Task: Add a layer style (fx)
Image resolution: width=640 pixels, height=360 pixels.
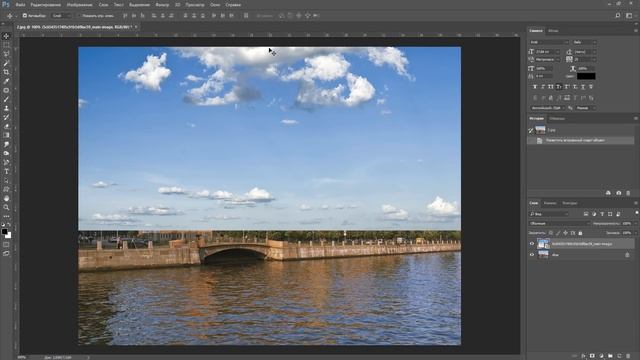Action: pyautogui.click(x=583, y=356)
